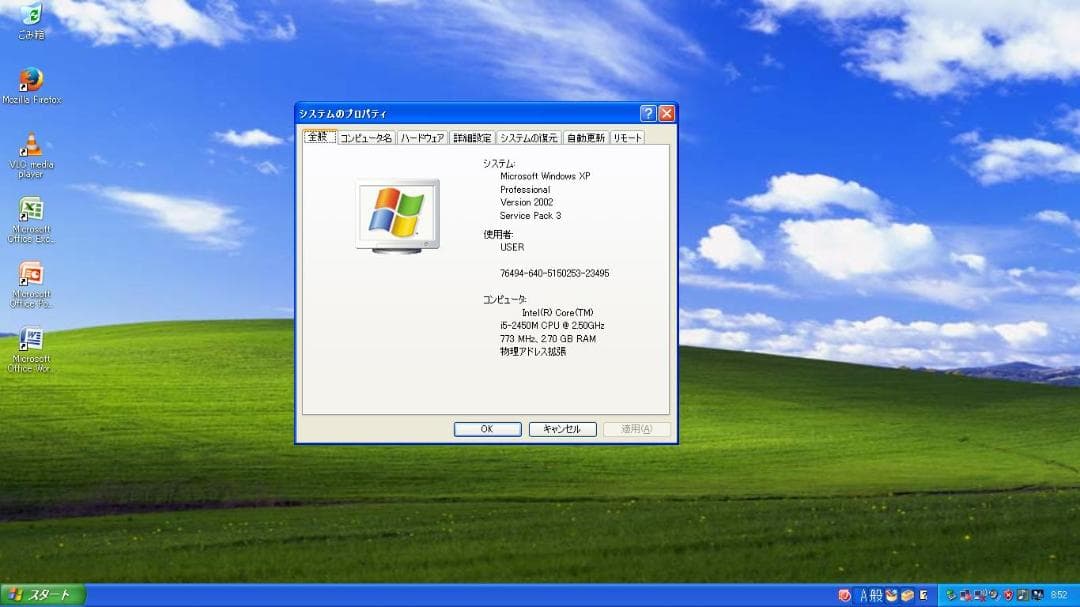The image size is (1080, 607).
Task: Open the 自動更新 tab
Action: pos(585,137)
